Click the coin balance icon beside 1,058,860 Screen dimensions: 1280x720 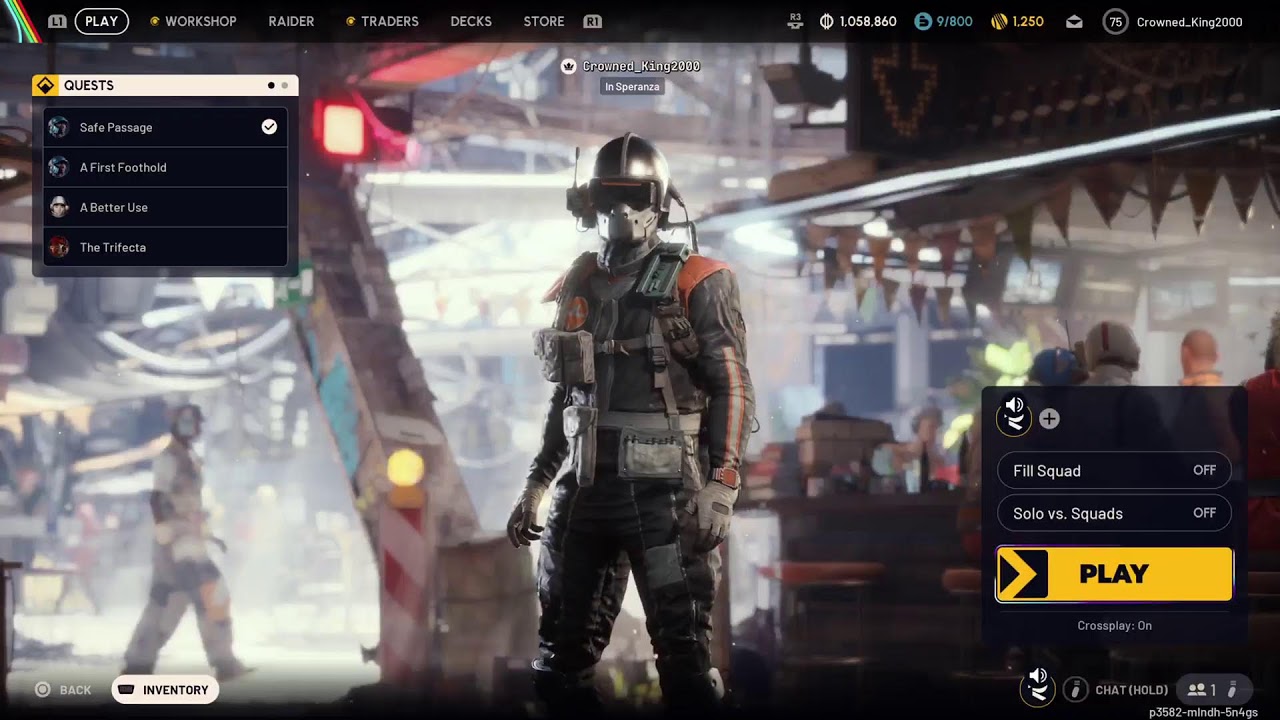coord(826,21)
